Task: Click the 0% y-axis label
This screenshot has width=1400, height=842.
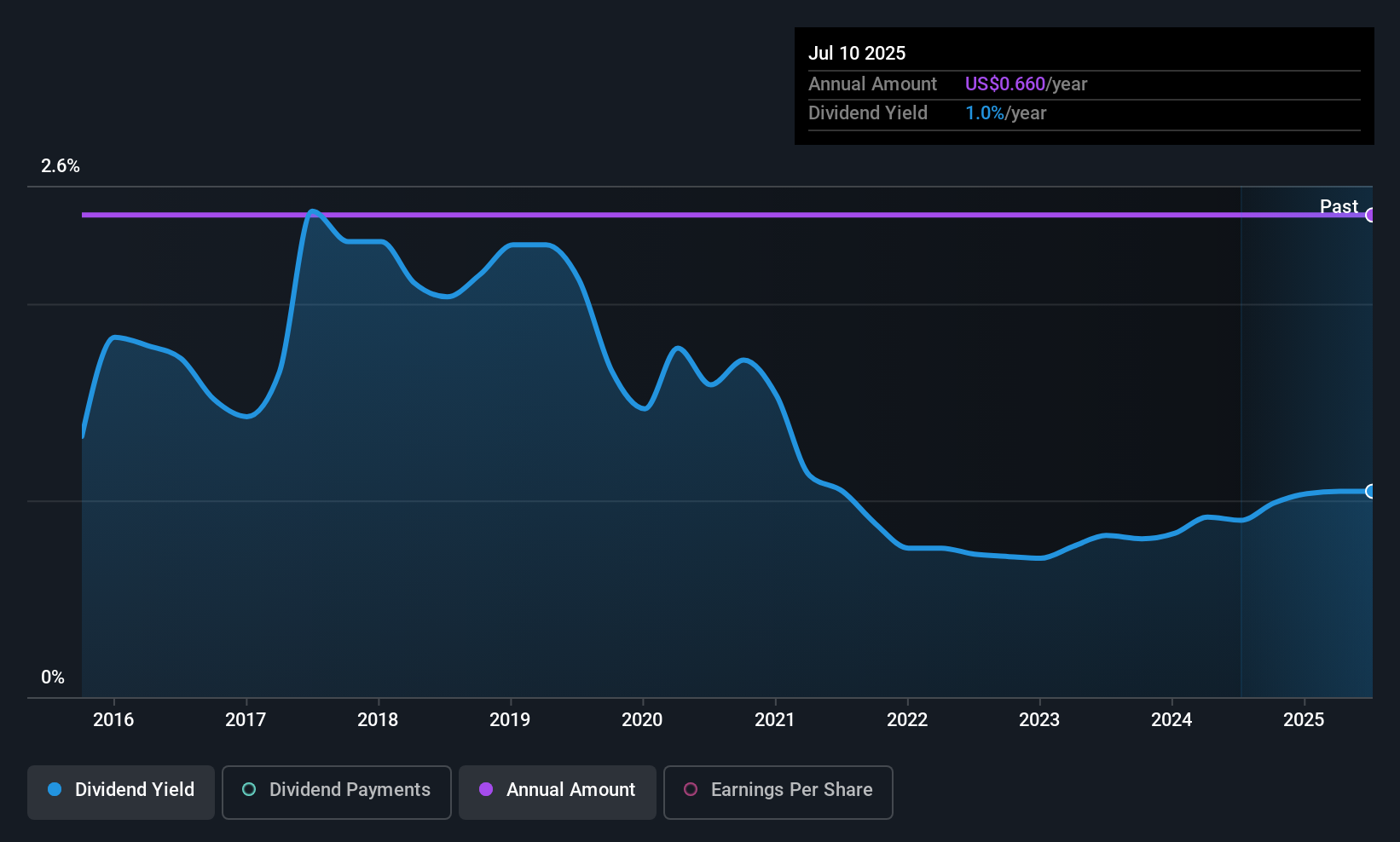Action: (53, 678)
